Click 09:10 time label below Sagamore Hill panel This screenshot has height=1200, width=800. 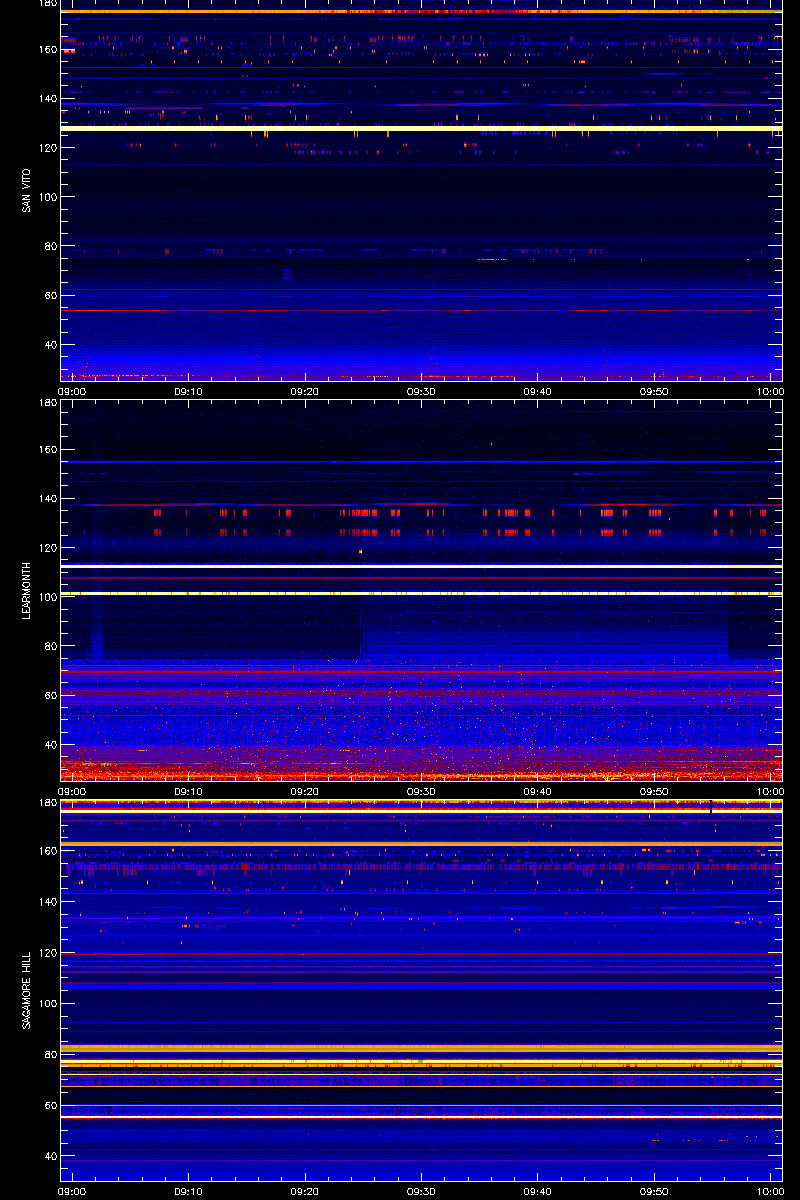[x=188, y=1191]
